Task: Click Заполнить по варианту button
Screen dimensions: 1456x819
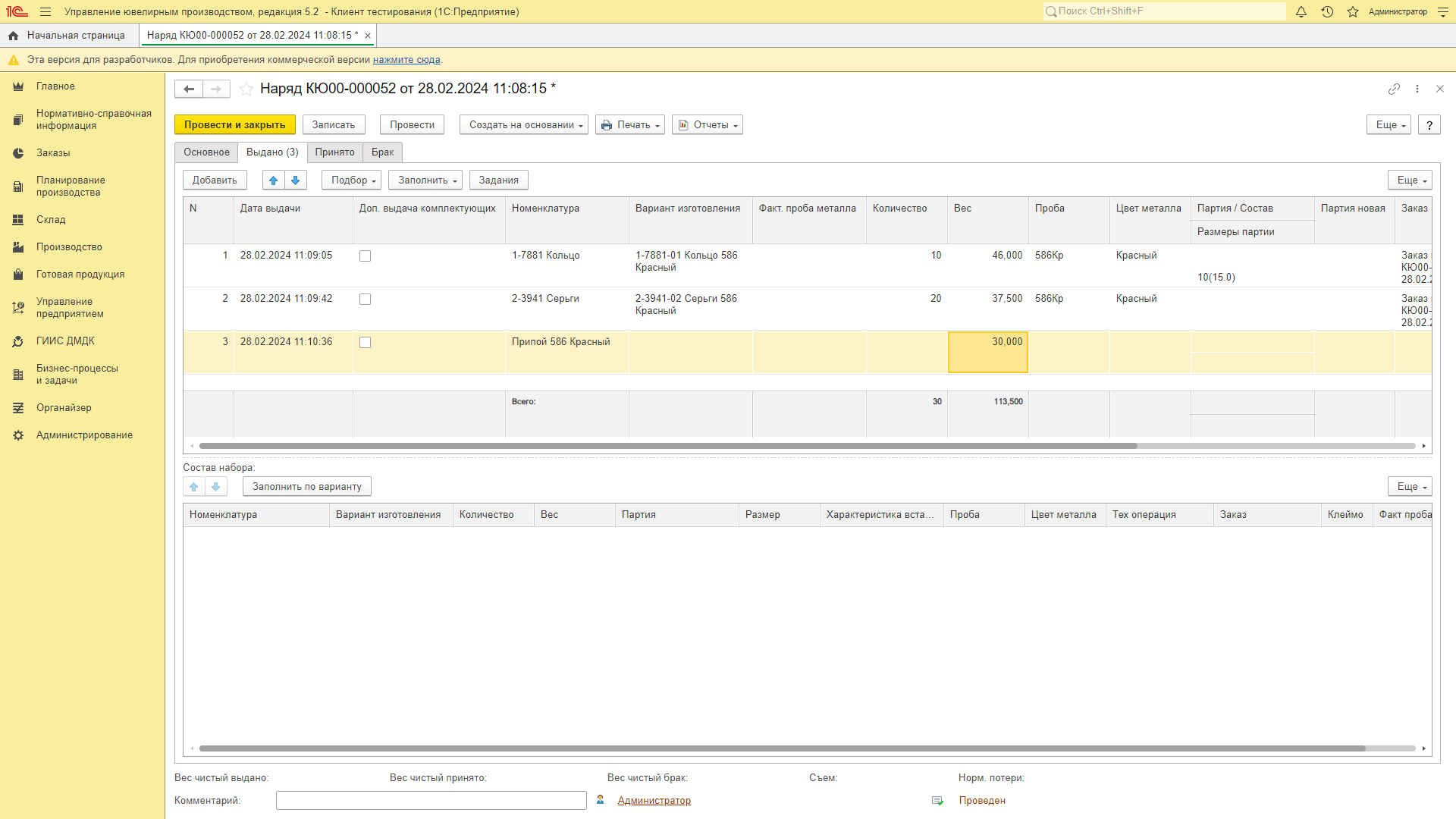Action: click(307, 487)
